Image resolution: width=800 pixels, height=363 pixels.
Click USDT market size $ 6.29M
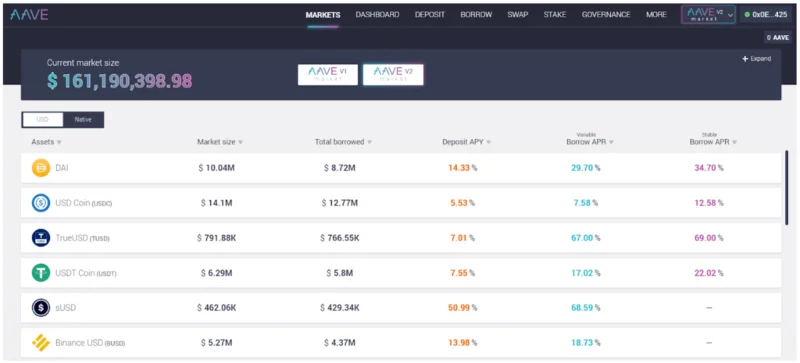pyautogui.click(x=216, y=273)
